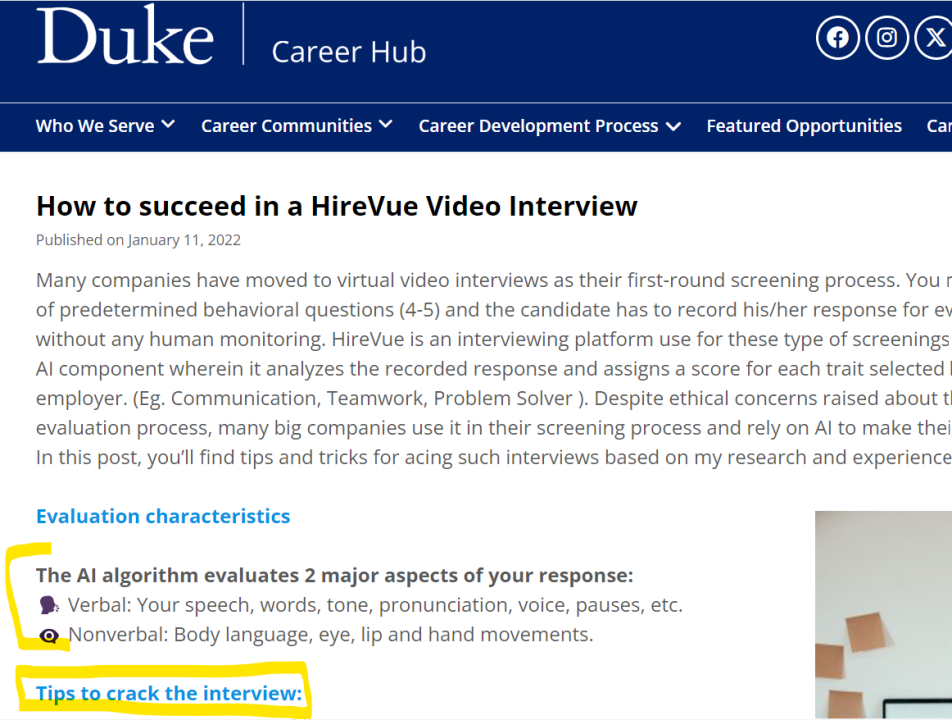Click the HireVue Video Interview article title
Image resolution: width=952 pixels, height=720 pixels.
coord(337,206)
